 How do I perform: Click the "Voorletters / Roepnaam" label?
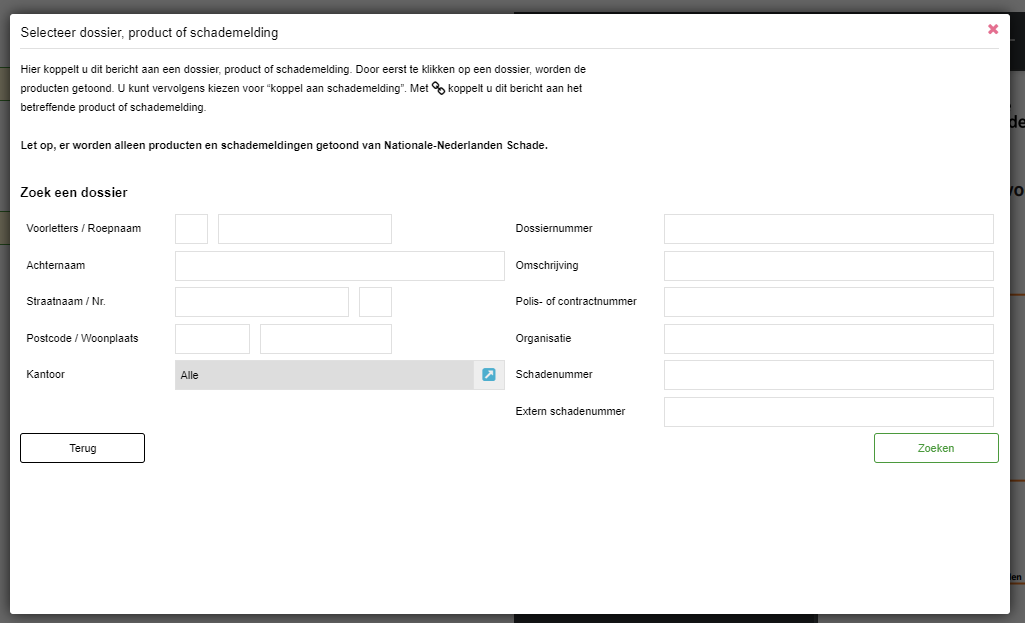(84, 228)
